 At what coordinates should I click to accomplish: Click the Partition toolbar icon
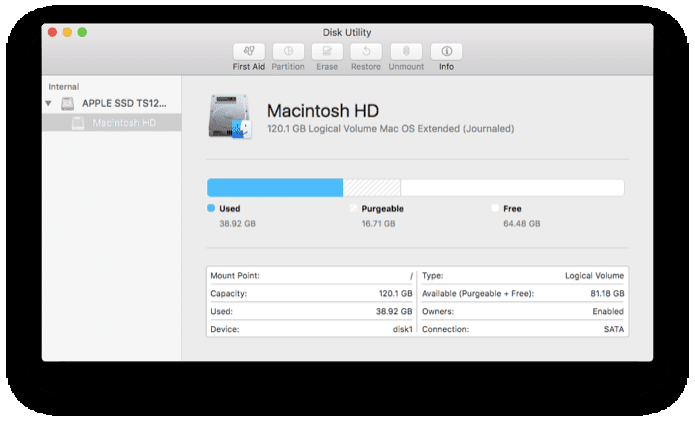[x=288, y=51]
